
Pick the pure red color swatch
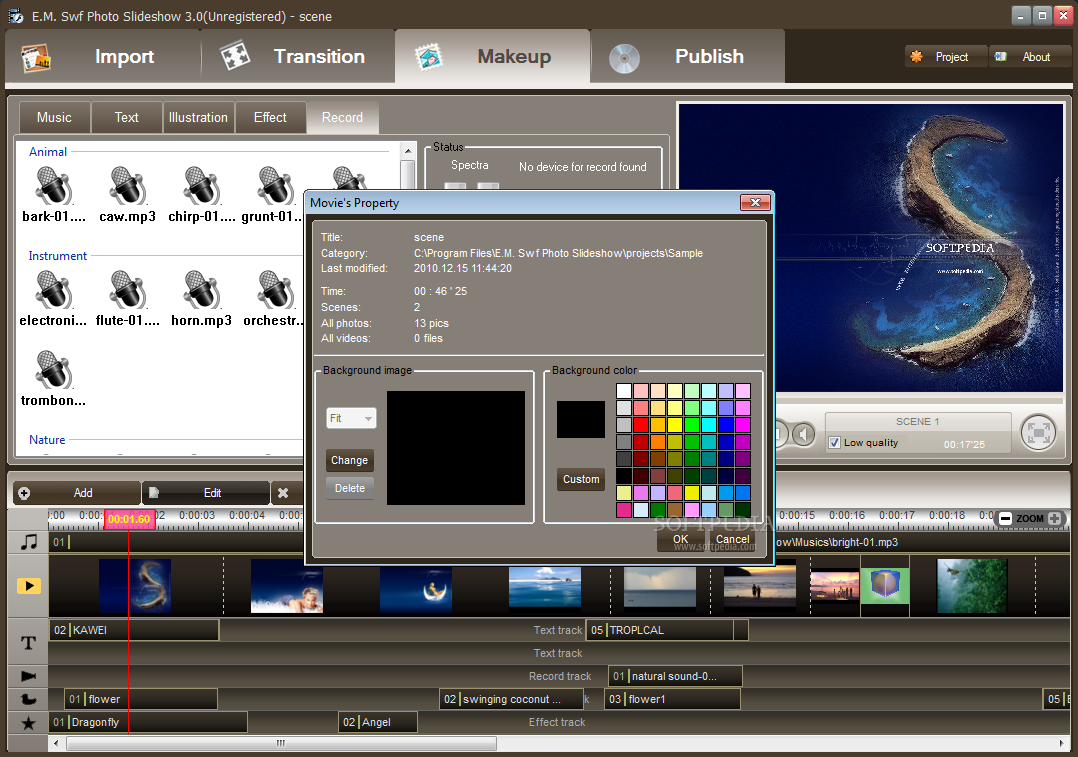point(641,425)
